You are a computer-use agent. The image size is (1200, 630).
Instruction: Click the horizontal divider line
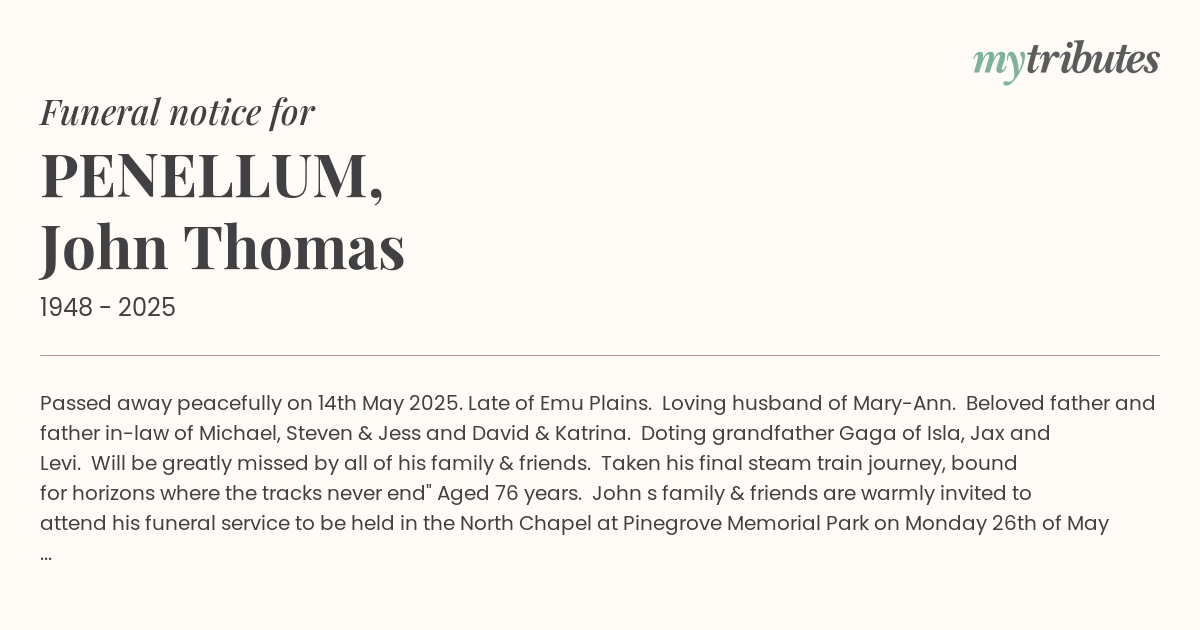[600, 355]
